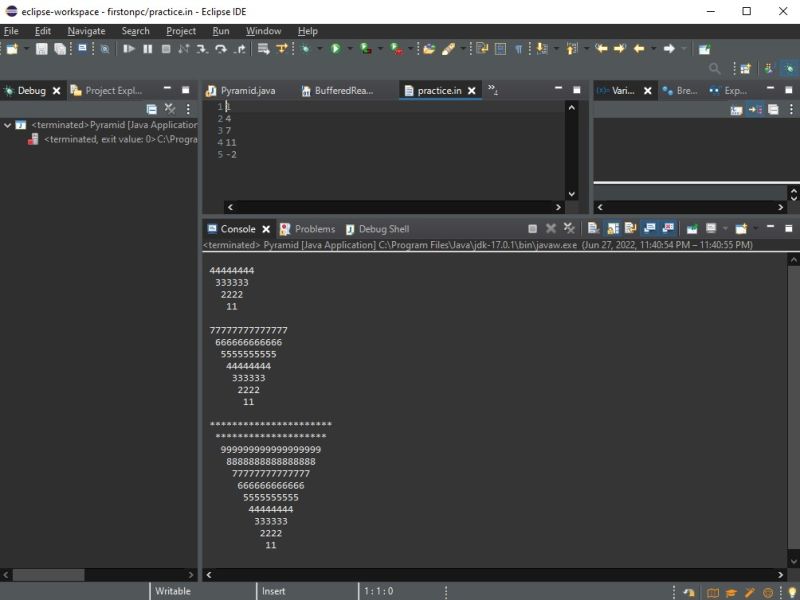Open the Navigate menu

click(86, 31)
